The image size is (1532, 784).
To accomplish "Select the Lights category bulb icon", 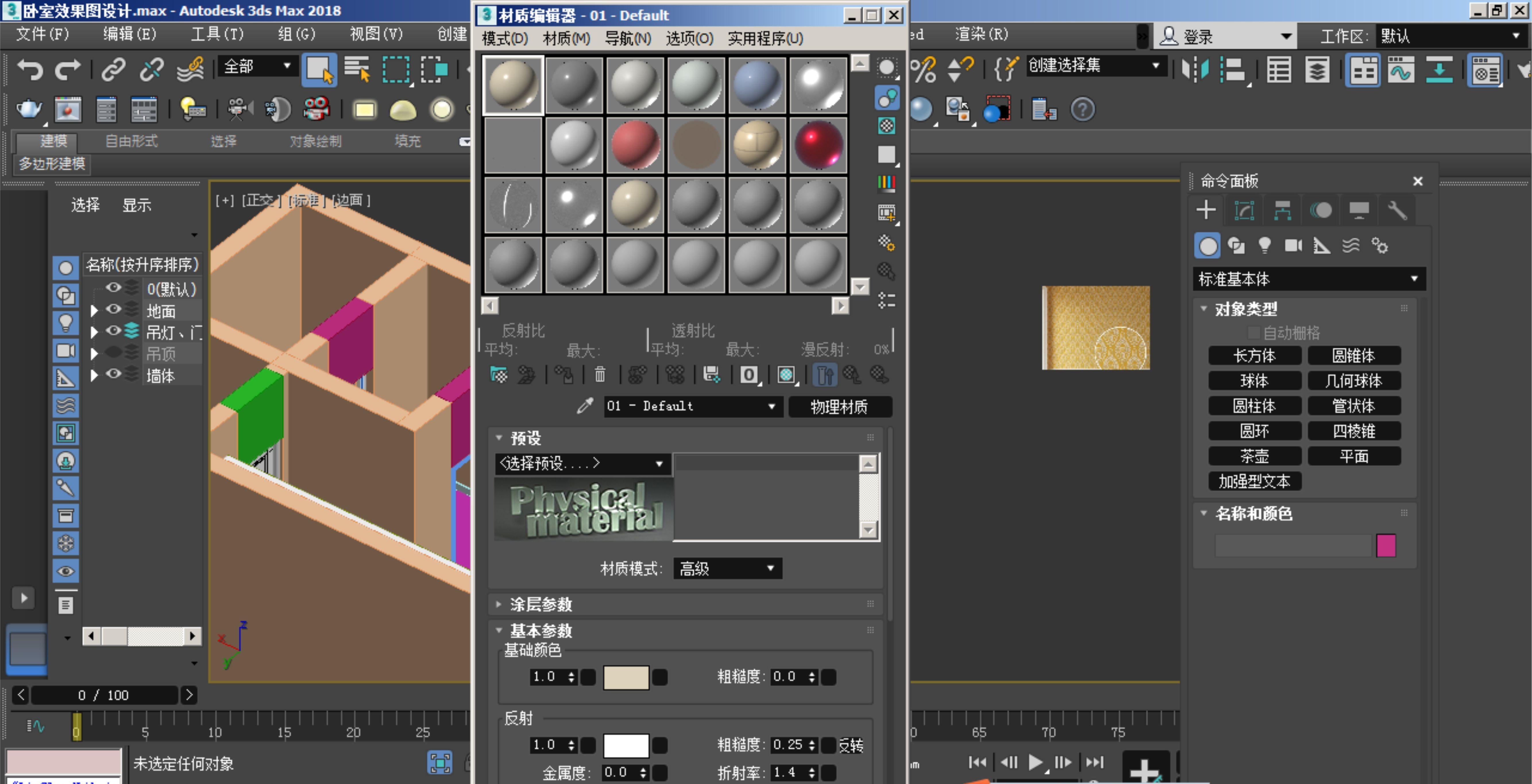I will pyautogui.click(x=1265, y=246).
